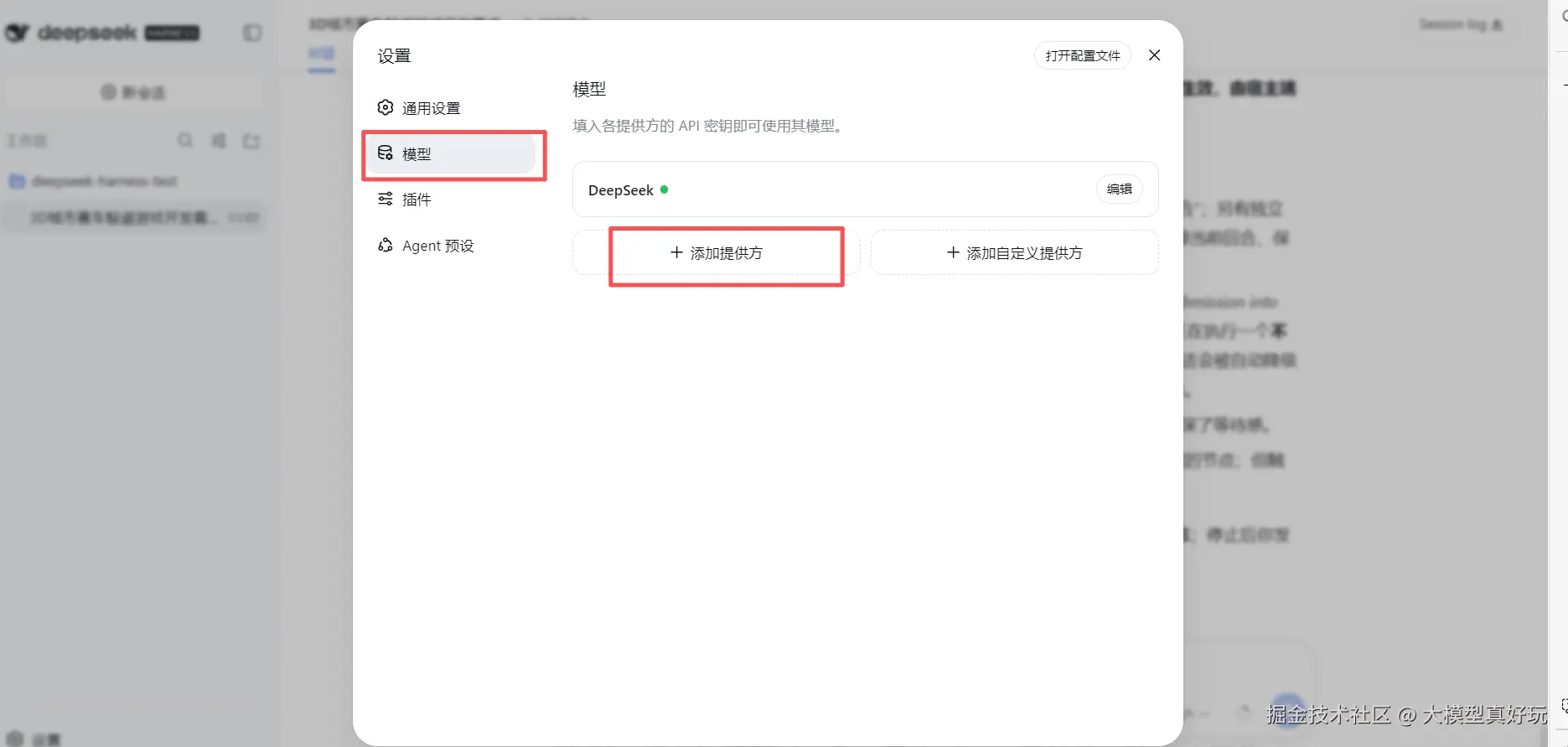Click the search icon in the background sidebar
The height and width of the screenshot is (747, 1568).
click(x=185, y=140)
